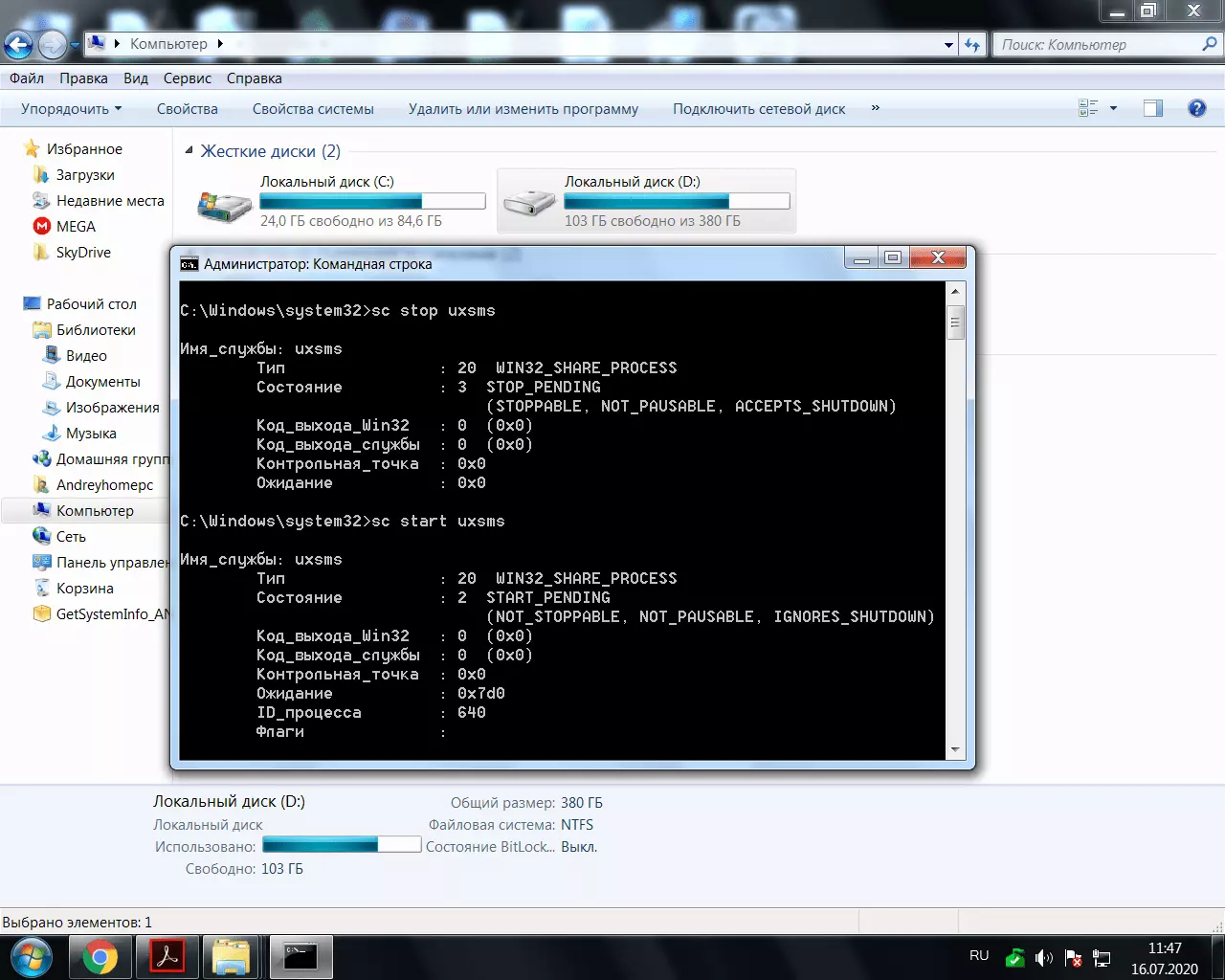
Task: Click breadcrumb arrow after Компьютер
Action: point(220,43)
